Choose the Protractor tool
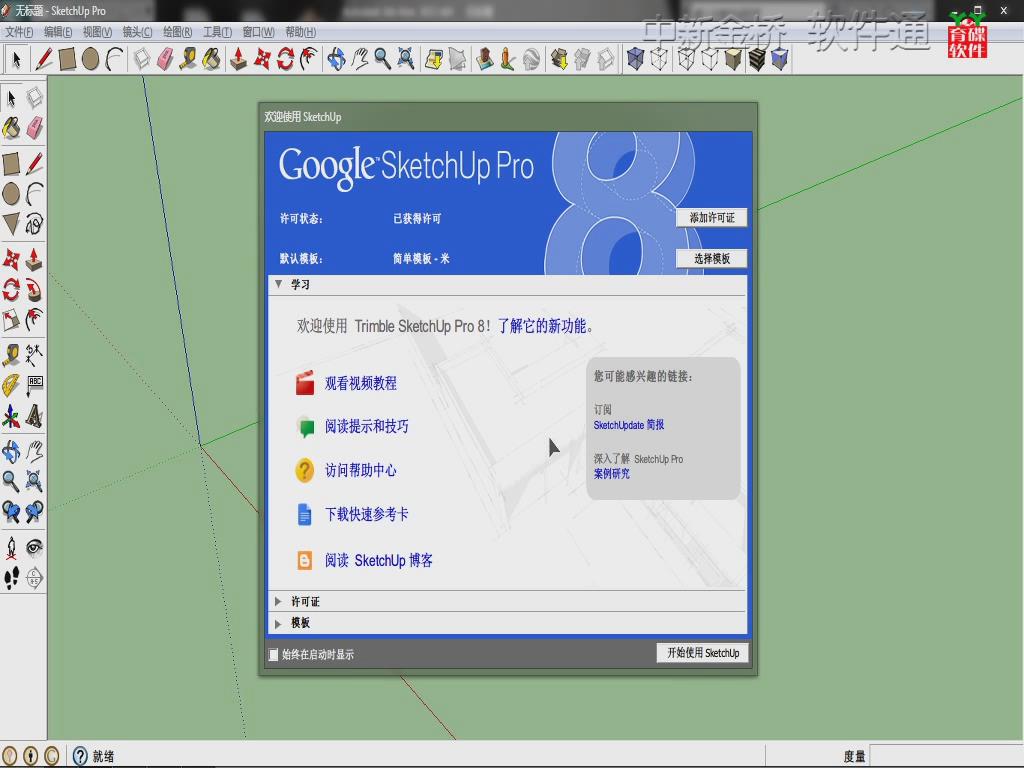 [11, 385]
